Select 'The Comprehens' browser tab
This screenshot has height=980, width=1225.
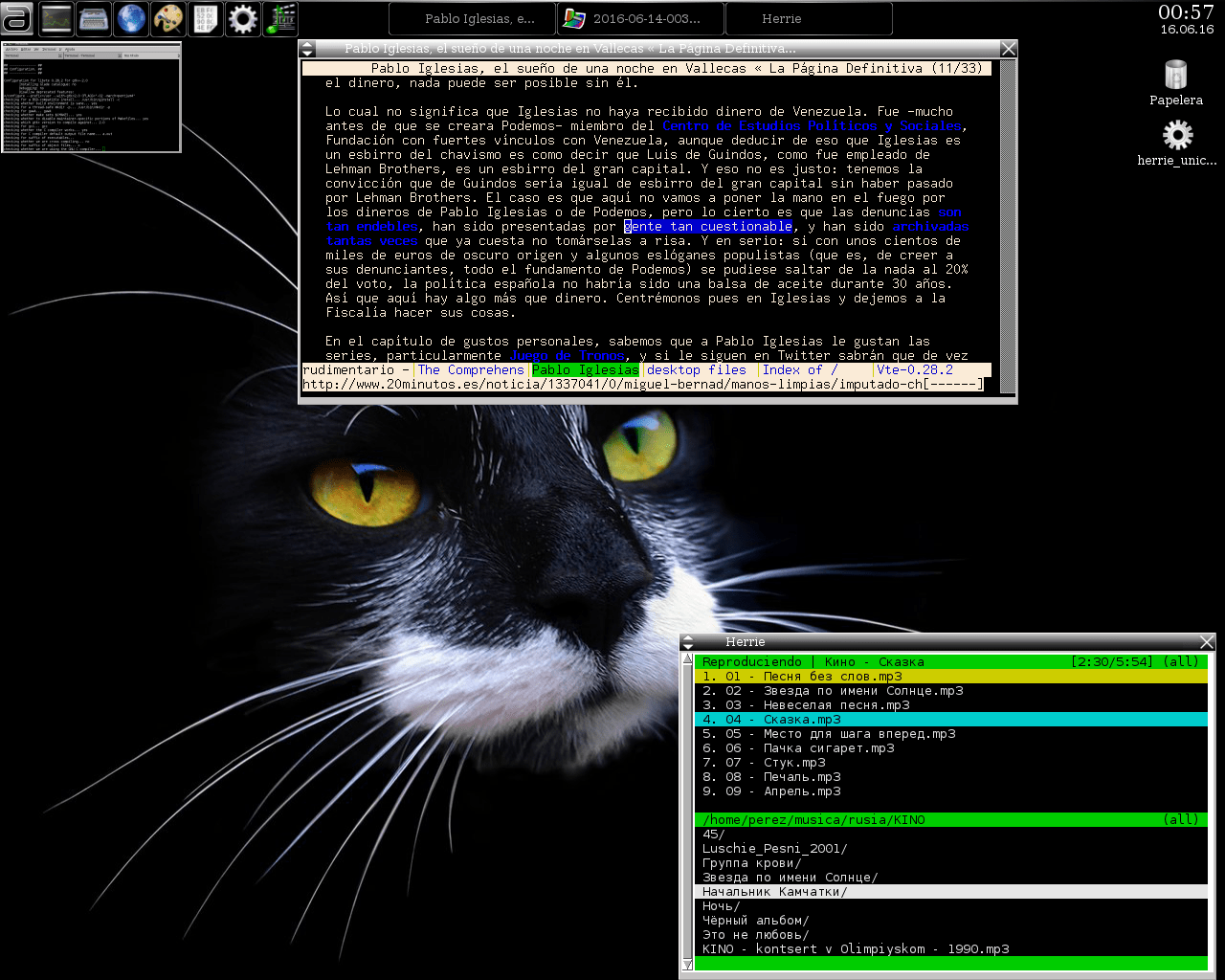471,370
